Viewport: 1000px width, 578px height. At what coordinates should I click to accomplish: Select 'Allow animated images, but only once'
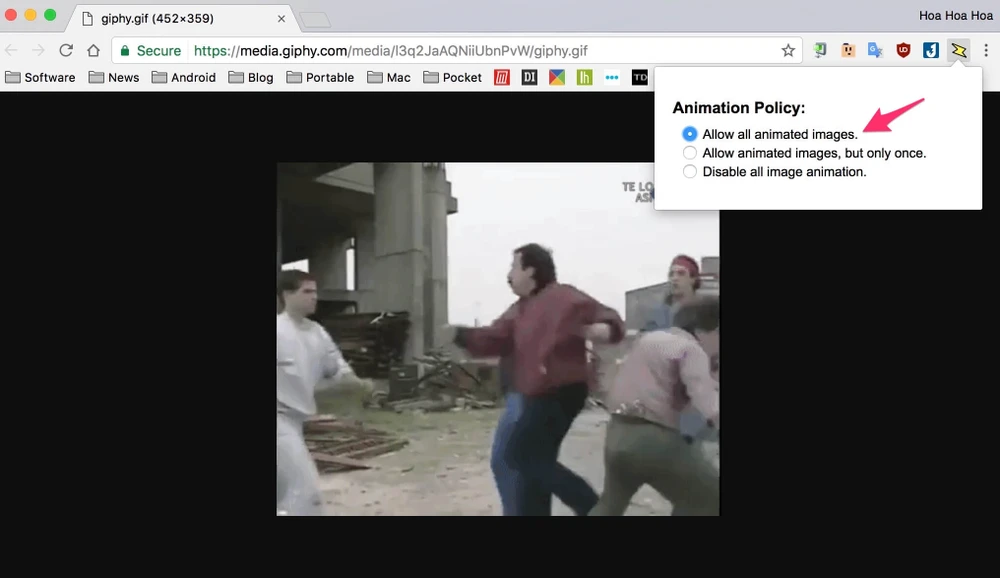click(x=690, y=153)
